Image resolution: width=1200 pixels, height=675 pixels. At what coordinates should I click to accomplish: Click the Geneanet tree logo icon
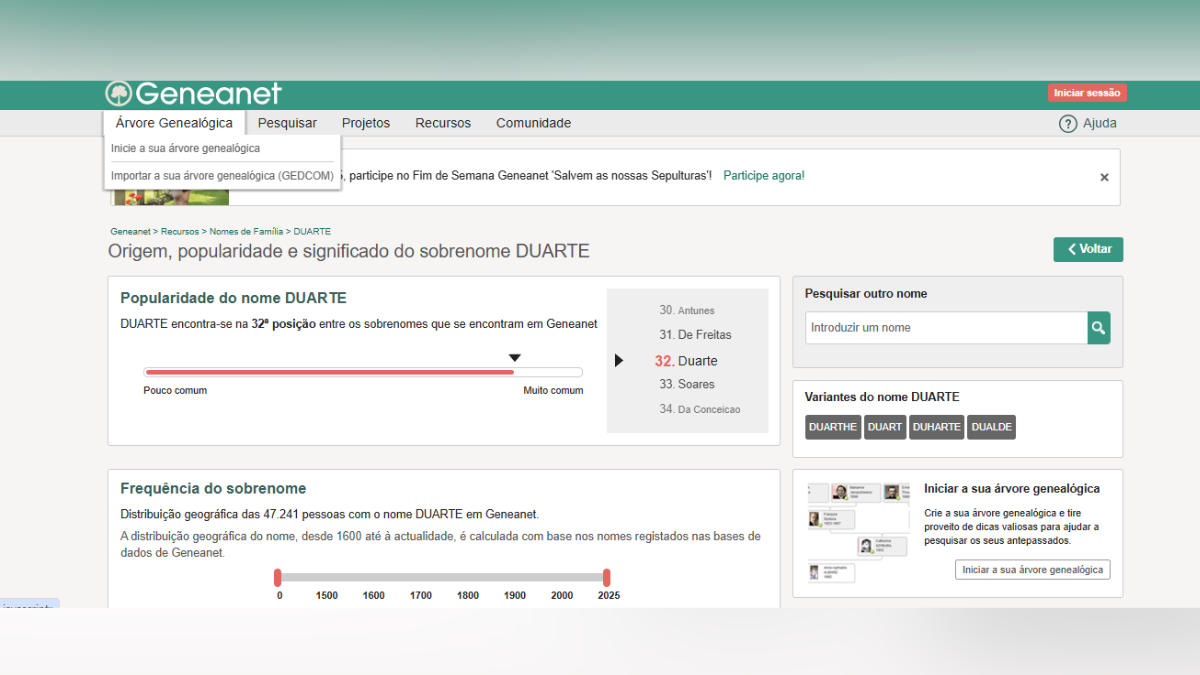[x=119, y=94]
